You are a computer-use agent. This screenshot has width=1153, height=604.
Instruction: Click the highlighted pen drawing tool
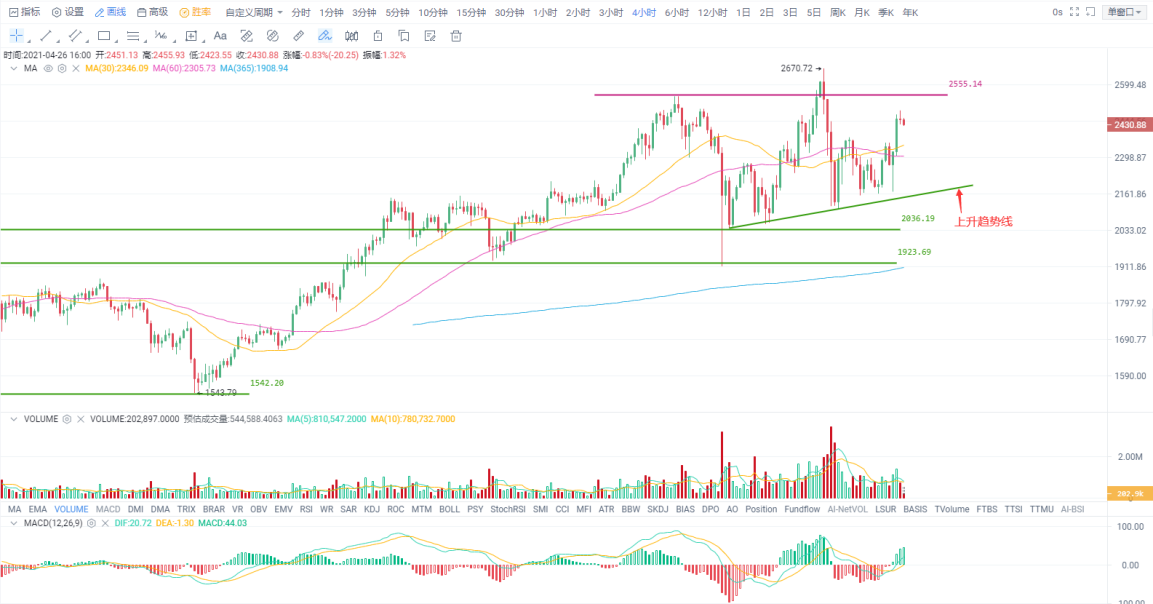pyautogui.click(x=324, y=35)
